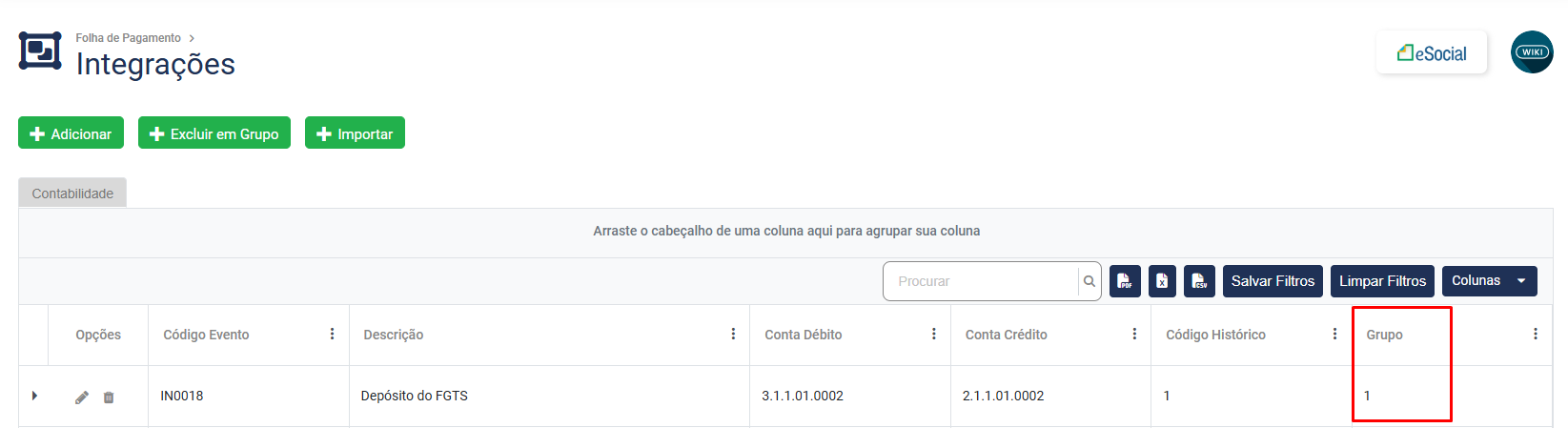This screenshot has width=1568, height=428.
Task: Focus the Procurar search field
Action: (982, 281)
